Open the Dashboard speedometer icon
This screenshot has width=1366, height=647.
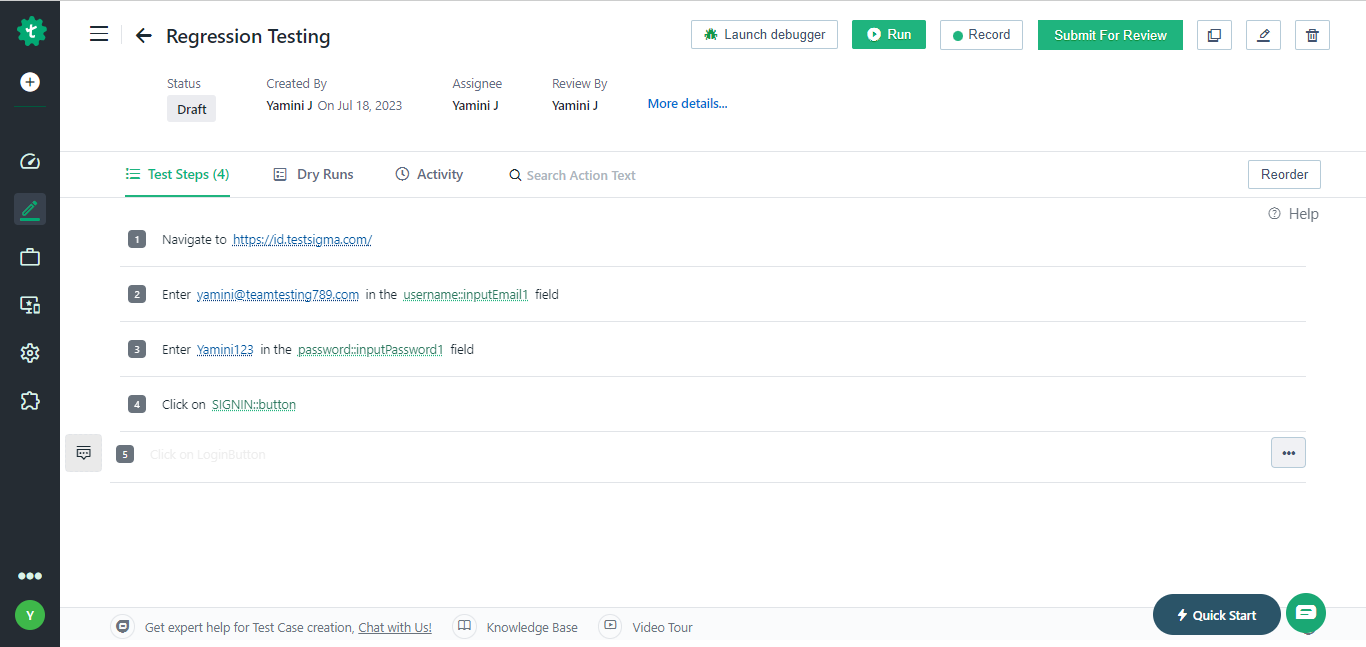[x=29, y=160]
